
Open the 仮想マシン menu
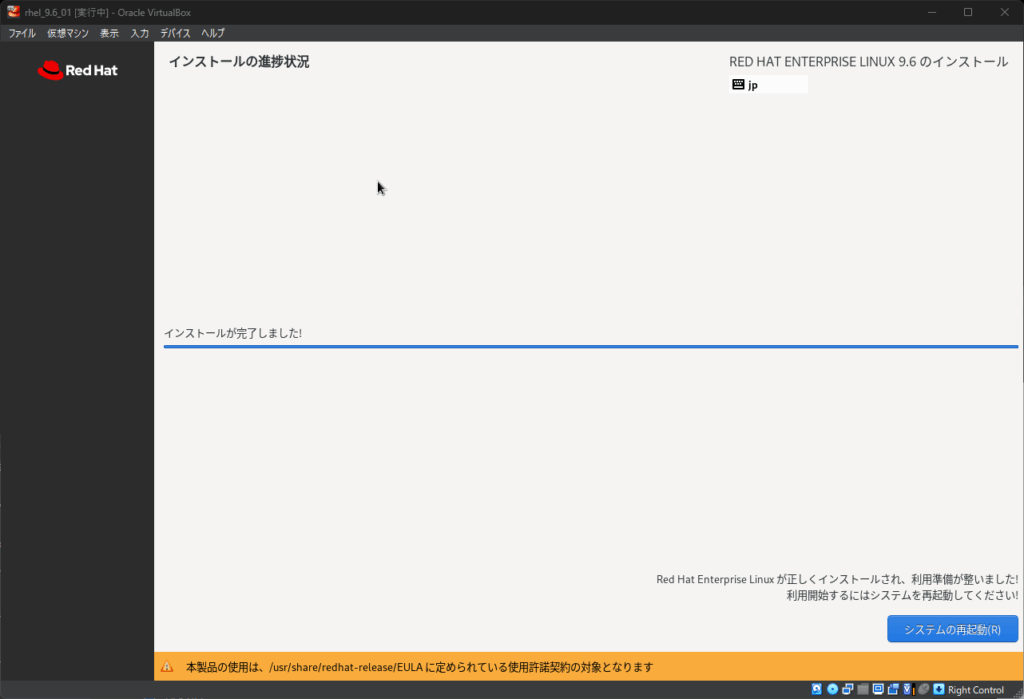pos(67,33)
